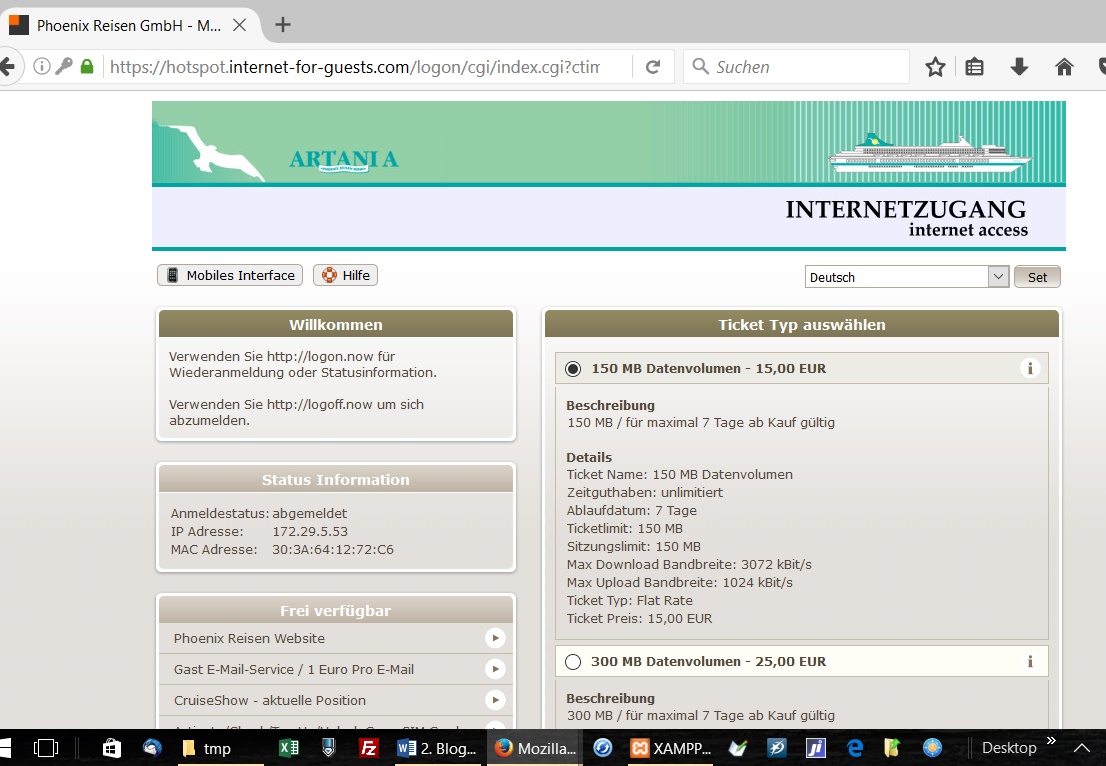
Task: Click the bookmark star icon
Action: coord(935,67)
